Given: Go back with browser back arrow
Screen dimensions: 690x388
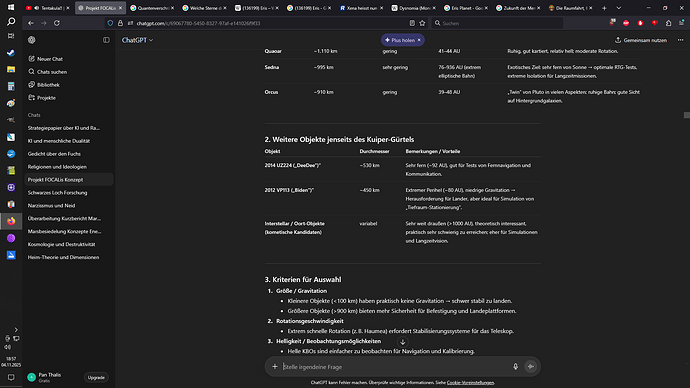Looking at the screenshot, I should [30, 23].
